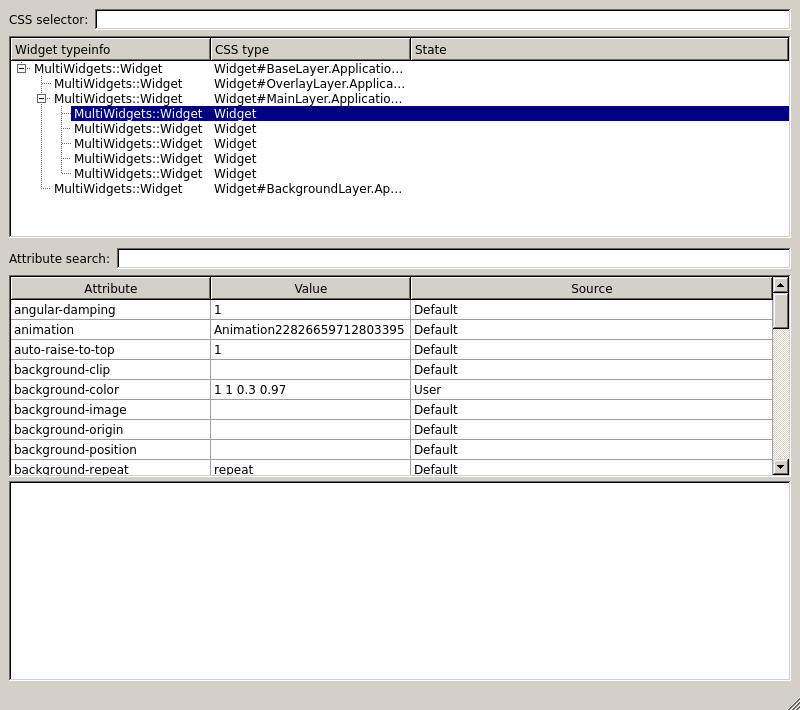Click the attribute table scroll down arrow
Viewport: 800px width, 710px height.
(781, 467)
